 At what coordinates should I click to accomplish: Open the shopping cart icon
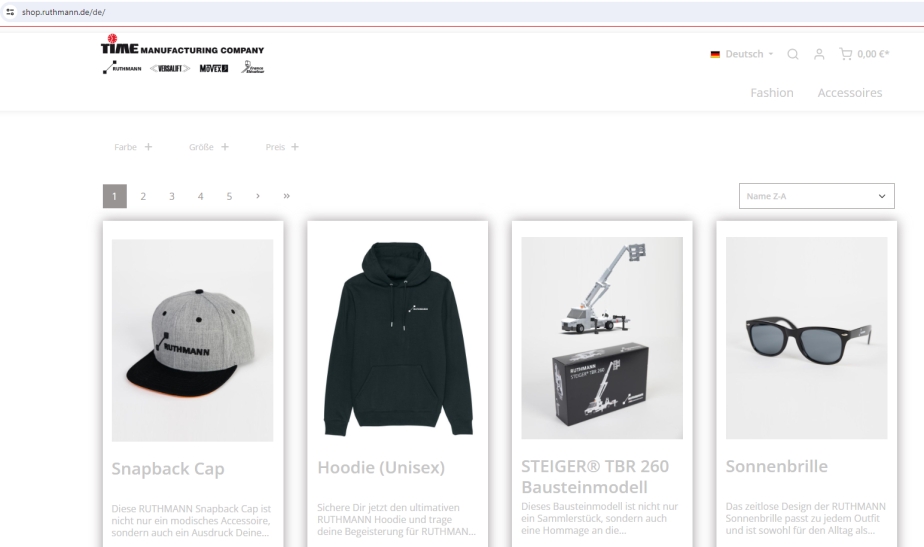848,54
